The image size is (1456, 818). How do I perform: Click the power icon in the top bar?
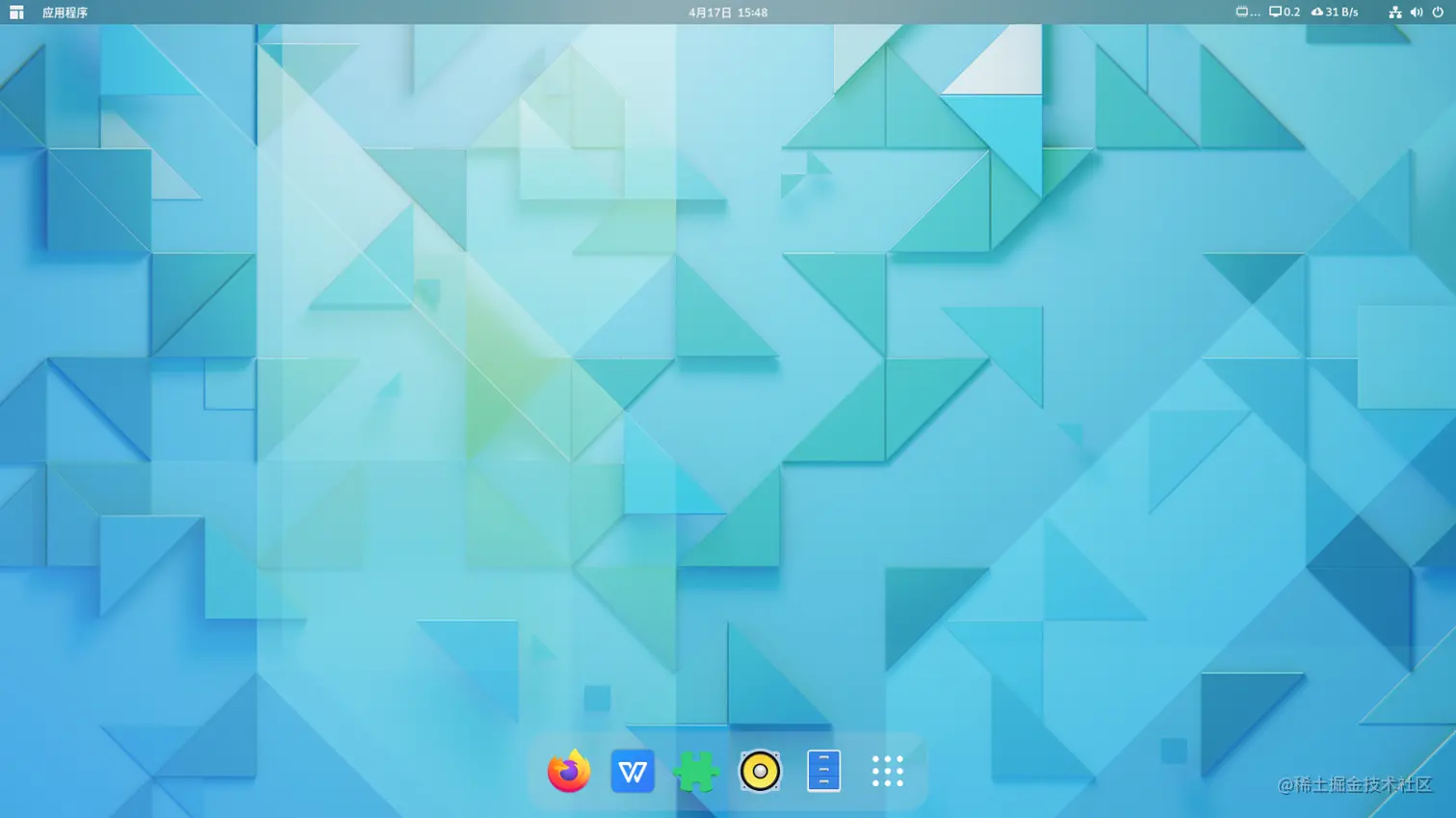pos(1441,13)
